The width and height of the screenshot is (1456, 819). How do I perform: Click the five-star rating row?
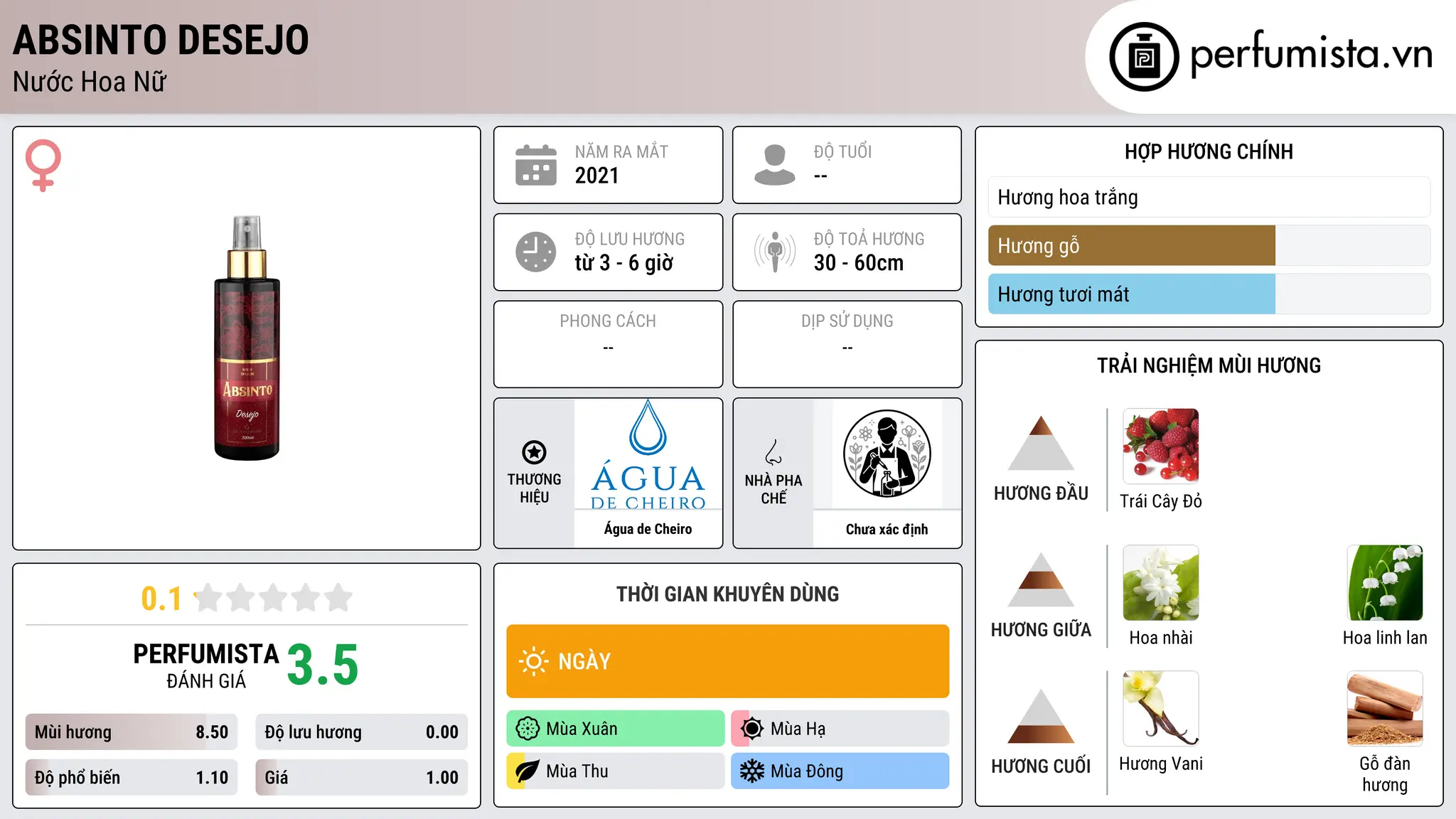coord(273,598)
